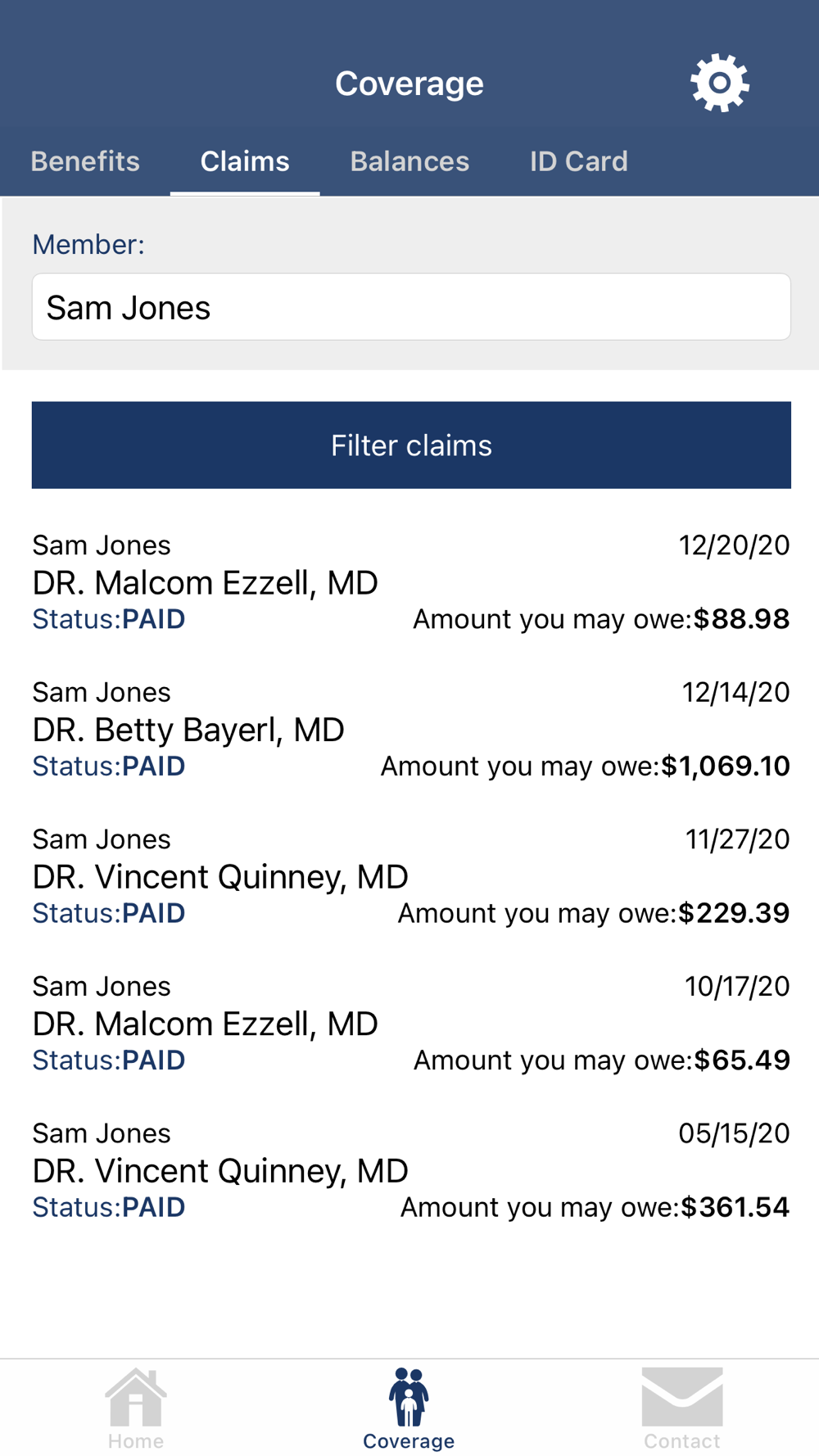Open settings with the gear icon
The height and width of the screenshot is (1456, 819).
[x=719, y=83]
